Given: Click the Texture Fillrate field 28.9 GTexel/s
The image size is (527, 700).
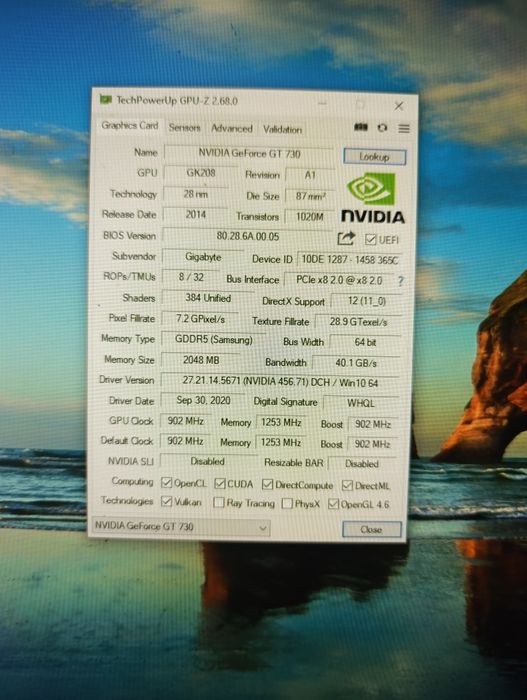Looking at the screenshot, I should coord(358,322).
